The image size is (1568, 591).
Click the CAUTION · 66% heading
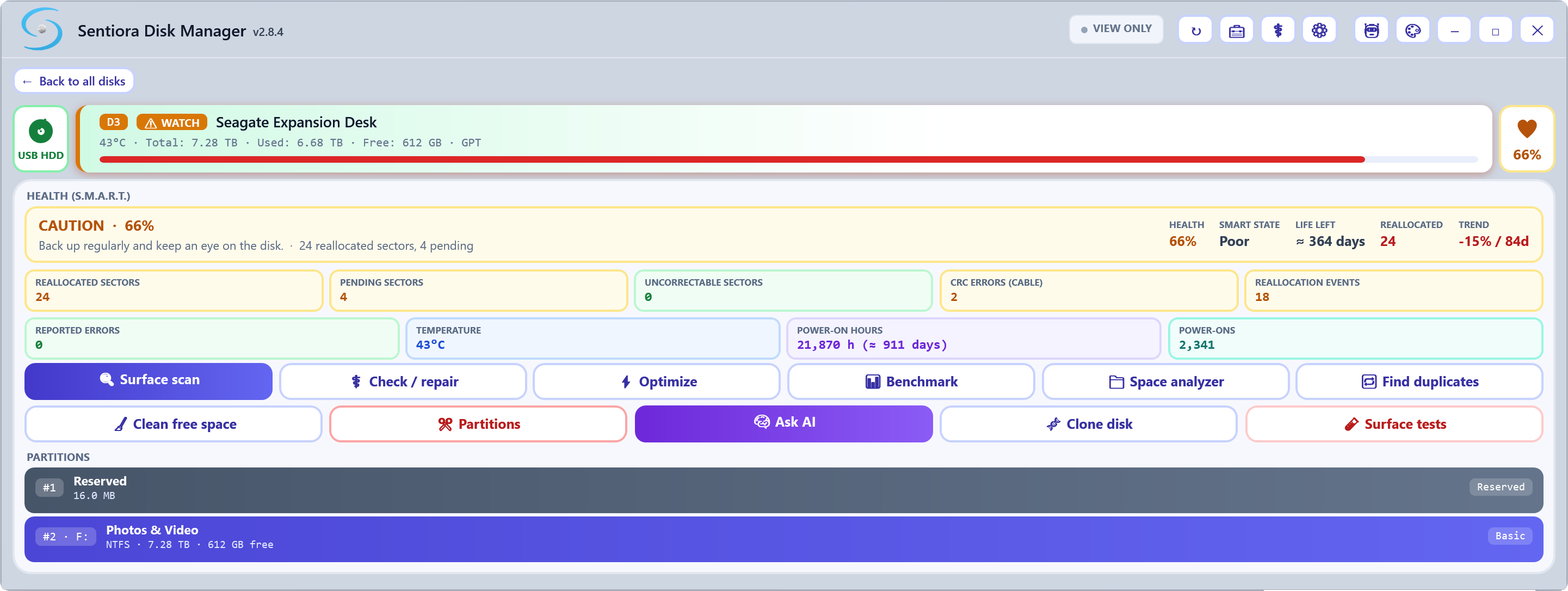[96, 226]
